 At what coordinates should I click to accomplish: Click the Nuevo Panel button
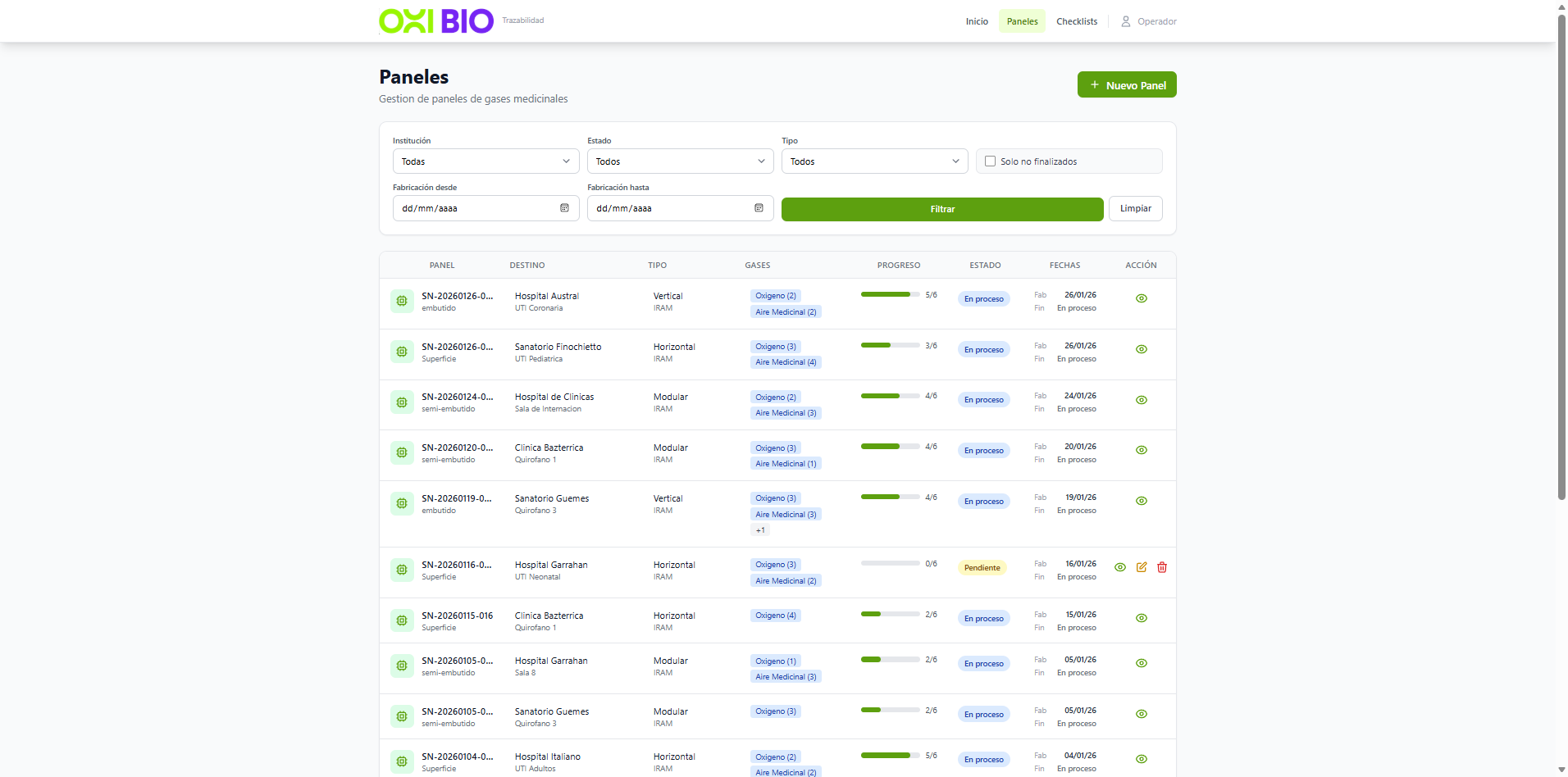(1127, 84)
